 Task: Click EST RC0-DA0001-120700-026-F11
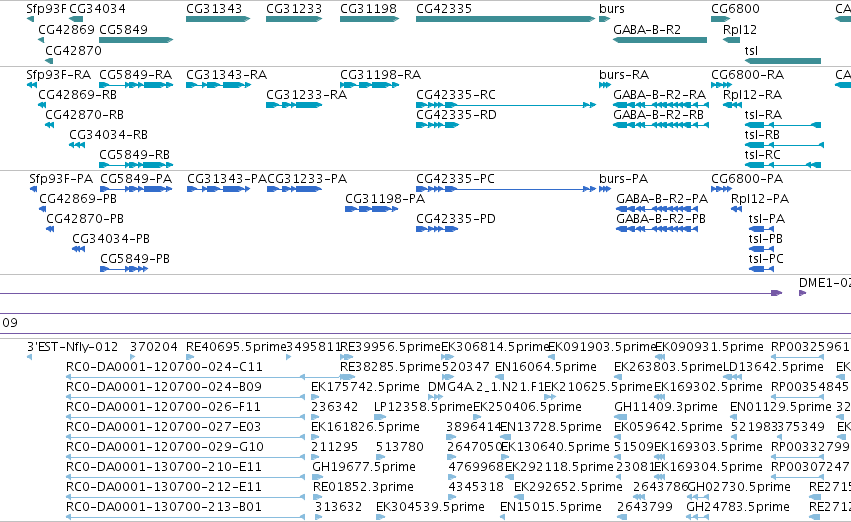pyautogui.click(x=185, y=417)
